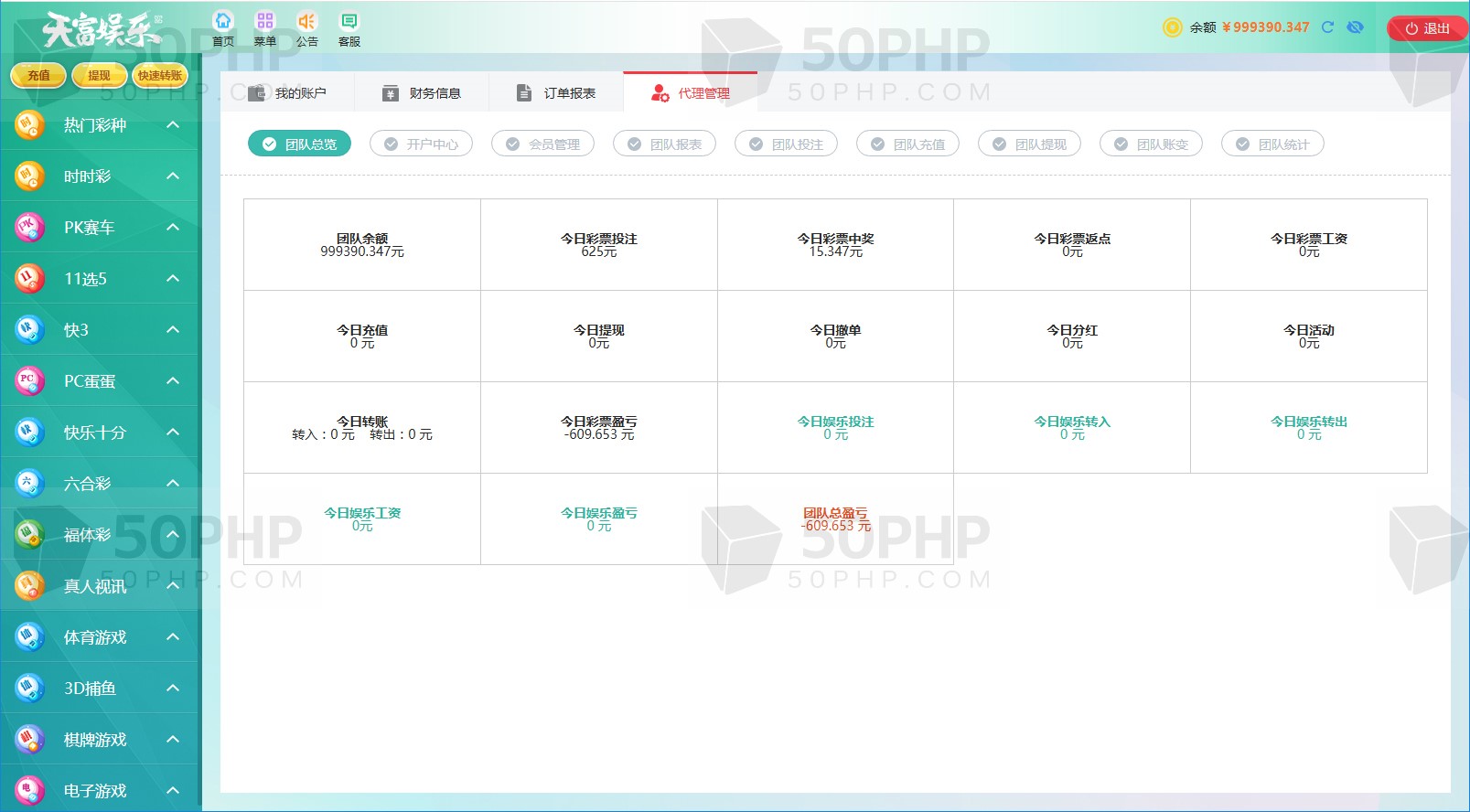Hide balance using the eye icon
Viewport: 1470px width, 812px height.
coord(1355,27)
